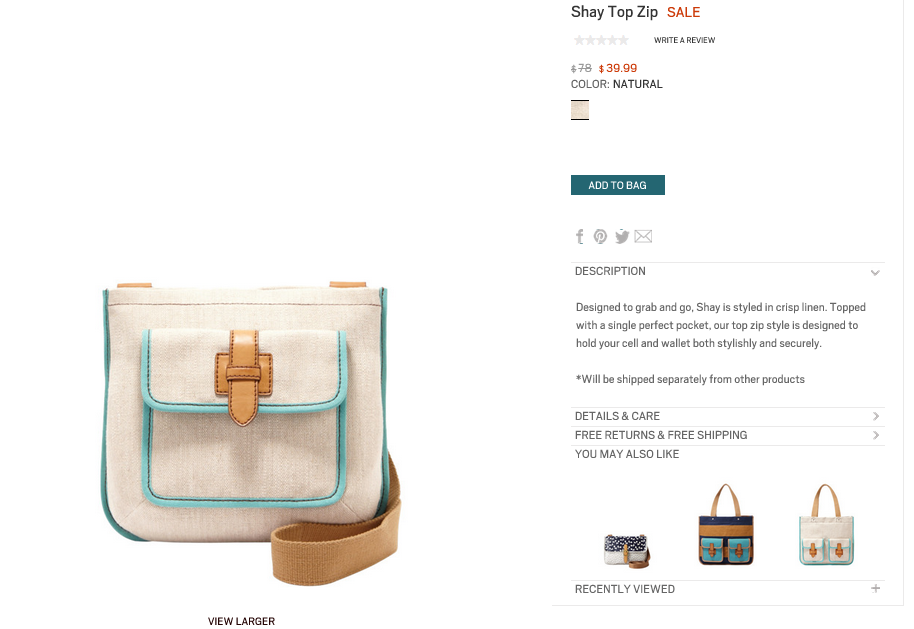Collapse the Description section chevron
Screen dimensions: 914x629
pos(875,272)
